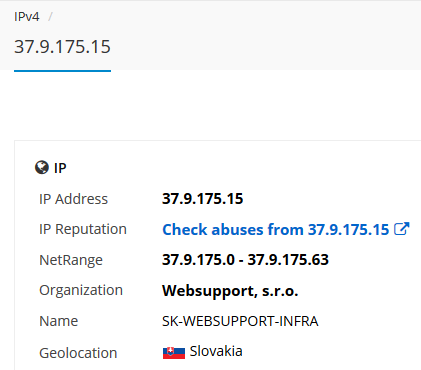The image size is (421, 370).
Task: Click the IP Reputation field label
Action: (83, 229)
